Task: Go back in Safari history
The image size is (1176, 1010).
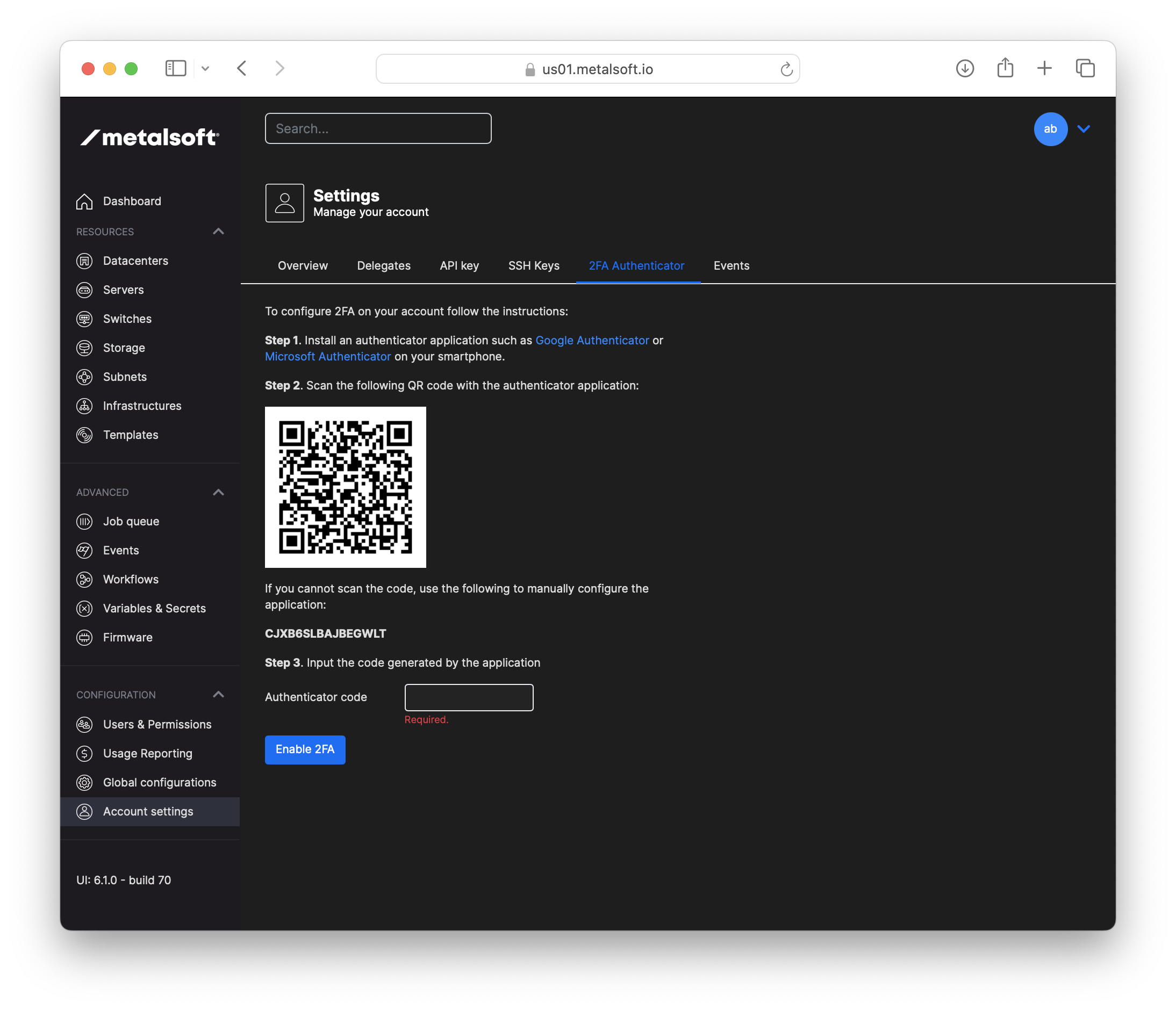Action: (242, 69)
